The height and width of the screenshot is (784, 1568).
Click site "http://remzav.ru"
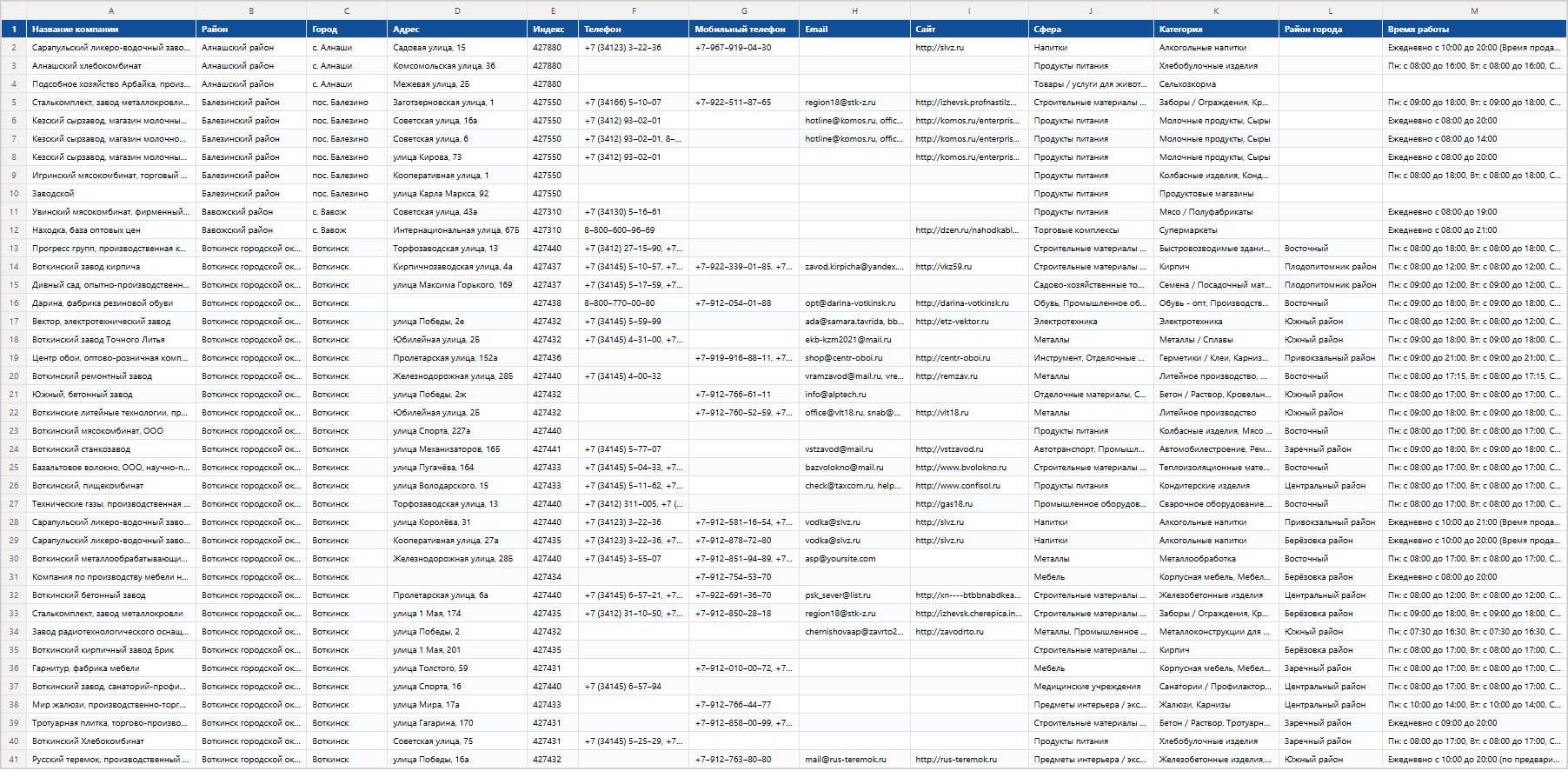[969, 376]
